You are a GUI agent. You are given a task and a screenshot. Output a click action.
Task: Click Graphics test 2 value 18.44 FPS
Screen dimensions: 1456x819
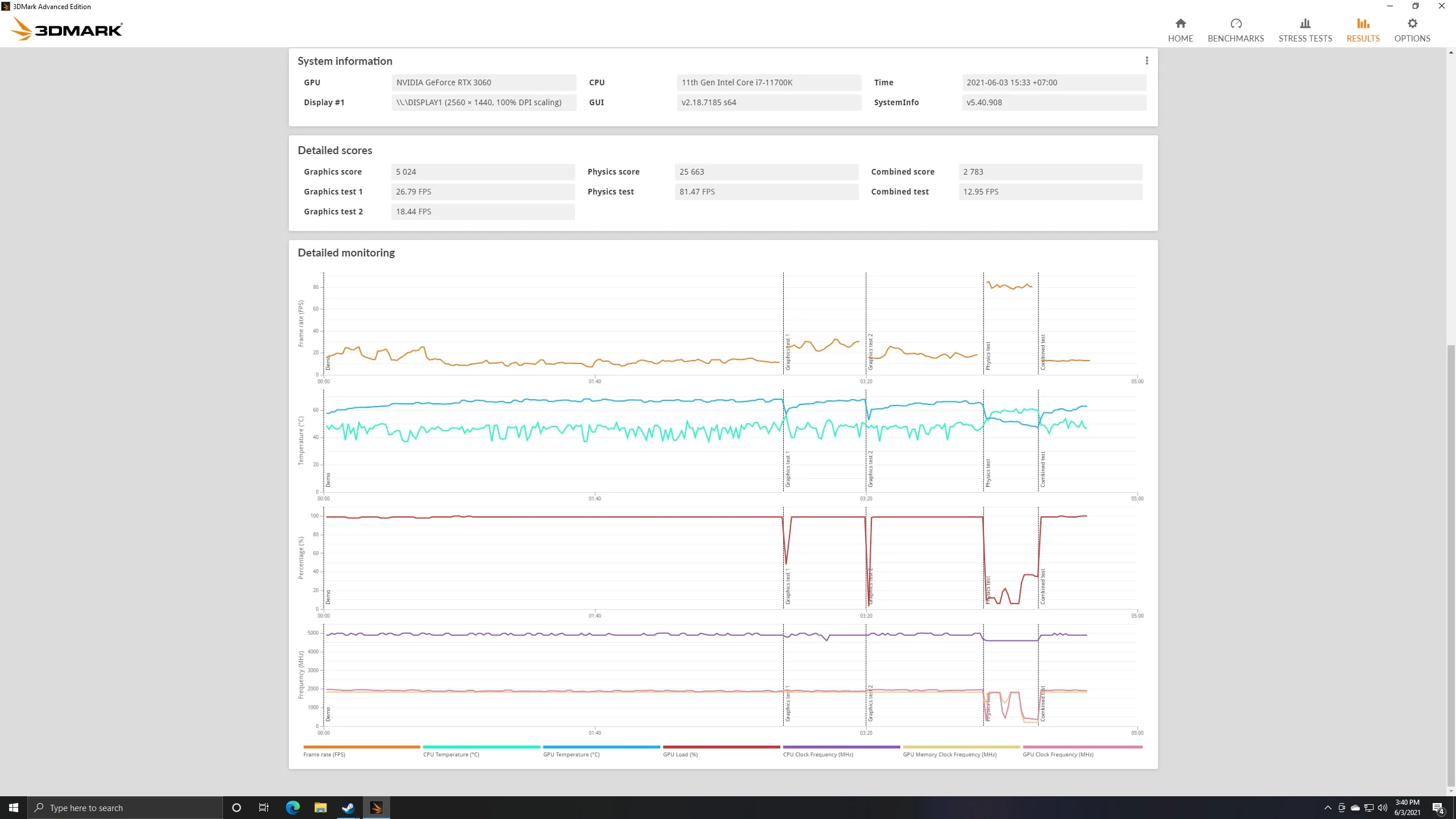pyautogui.click(x=483, y=212)
